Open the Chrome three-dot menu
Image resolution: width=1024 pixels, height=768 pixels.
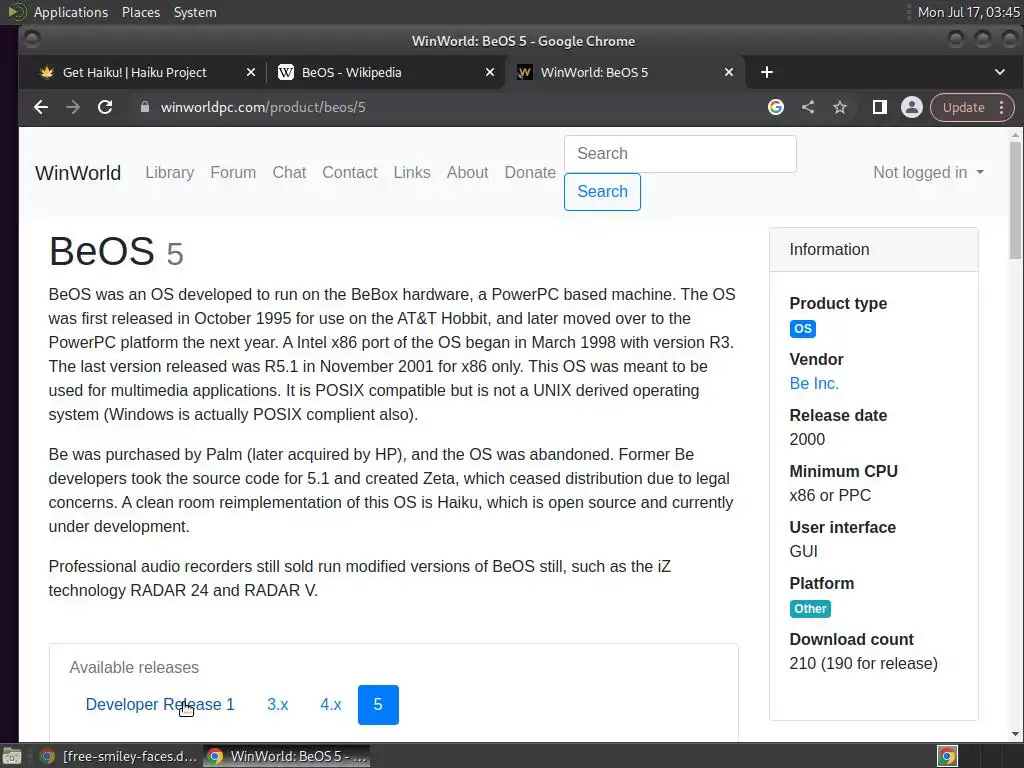pyautogui.click(x=1002, y=107)
